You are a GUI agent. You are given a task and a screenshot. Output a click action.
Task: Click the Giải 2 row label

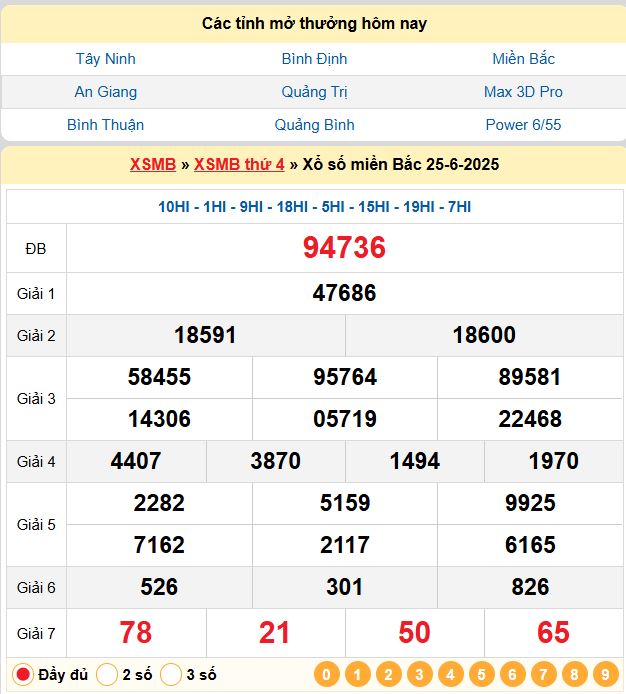[x=36, y=336]
